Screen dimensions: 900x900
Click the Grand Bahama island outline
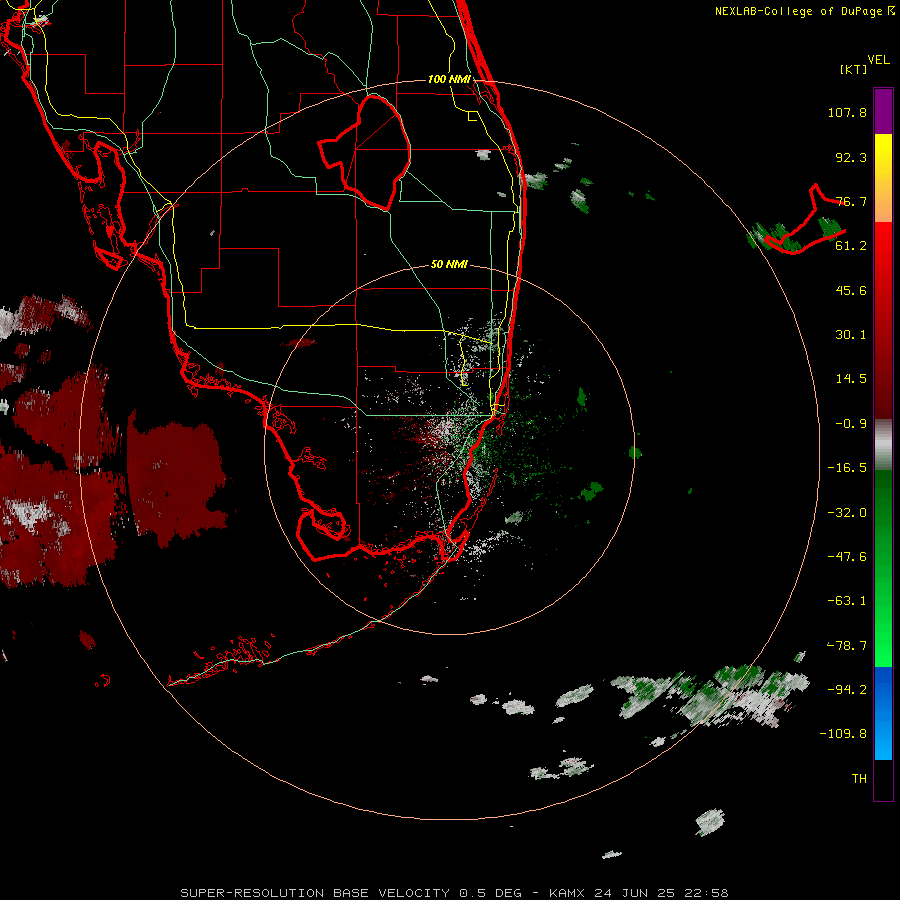click(805, 221)
